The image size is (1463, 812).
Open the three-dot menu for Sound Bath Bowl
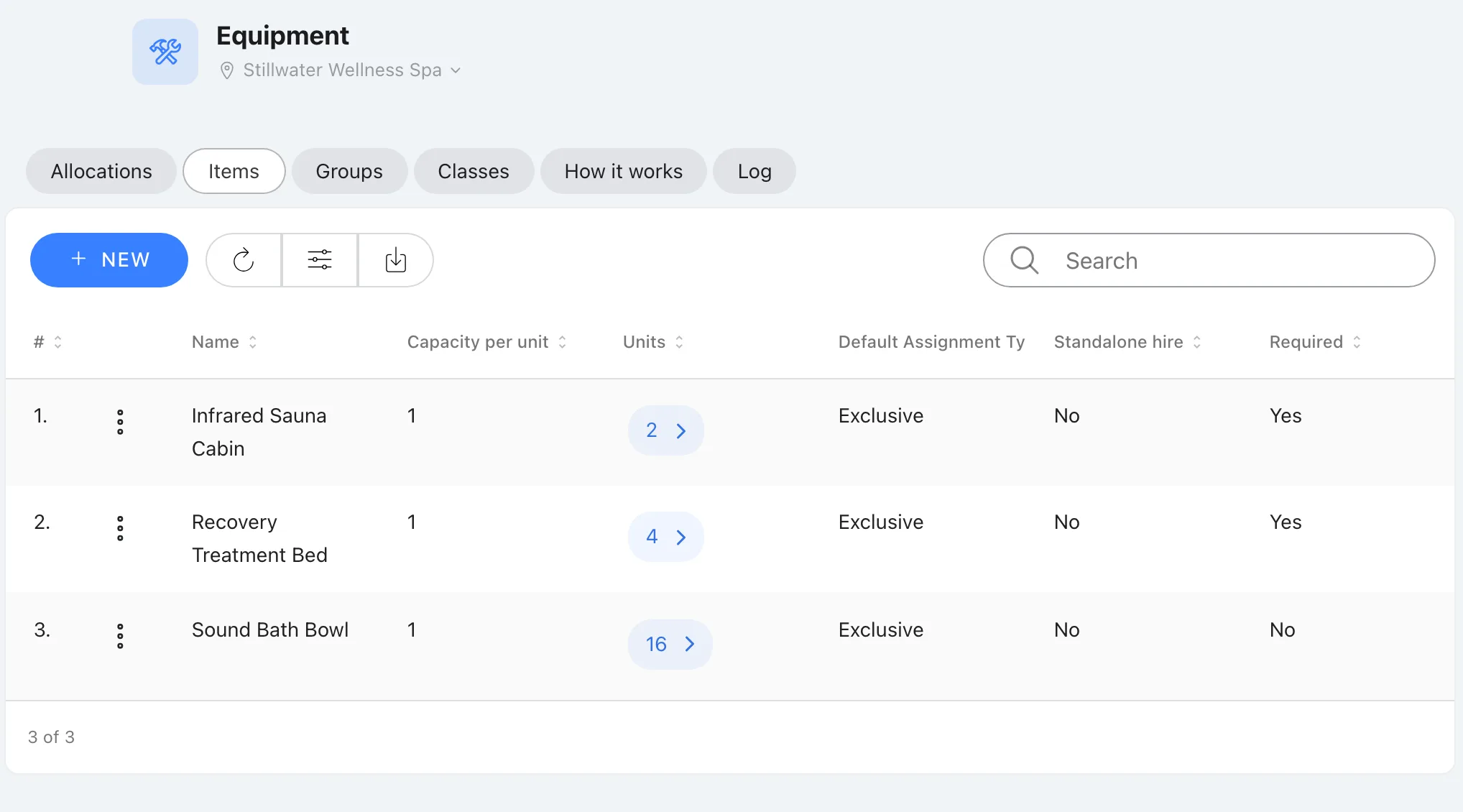click(x=120, y=636)
